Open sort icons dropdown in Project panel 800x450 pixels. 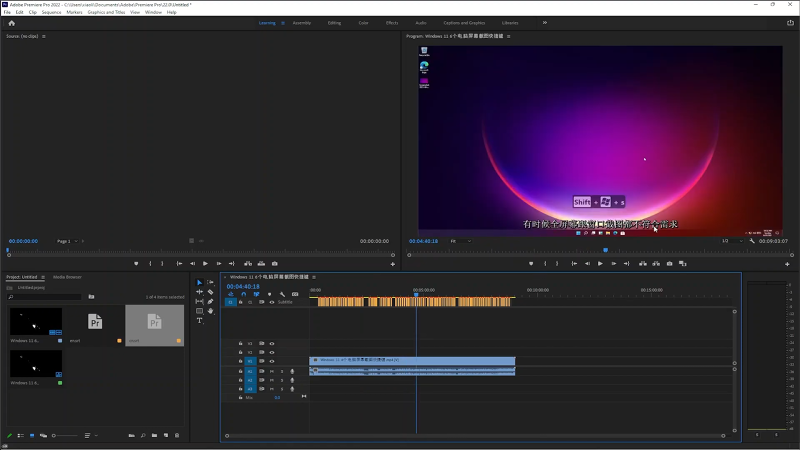pos(90,436)
